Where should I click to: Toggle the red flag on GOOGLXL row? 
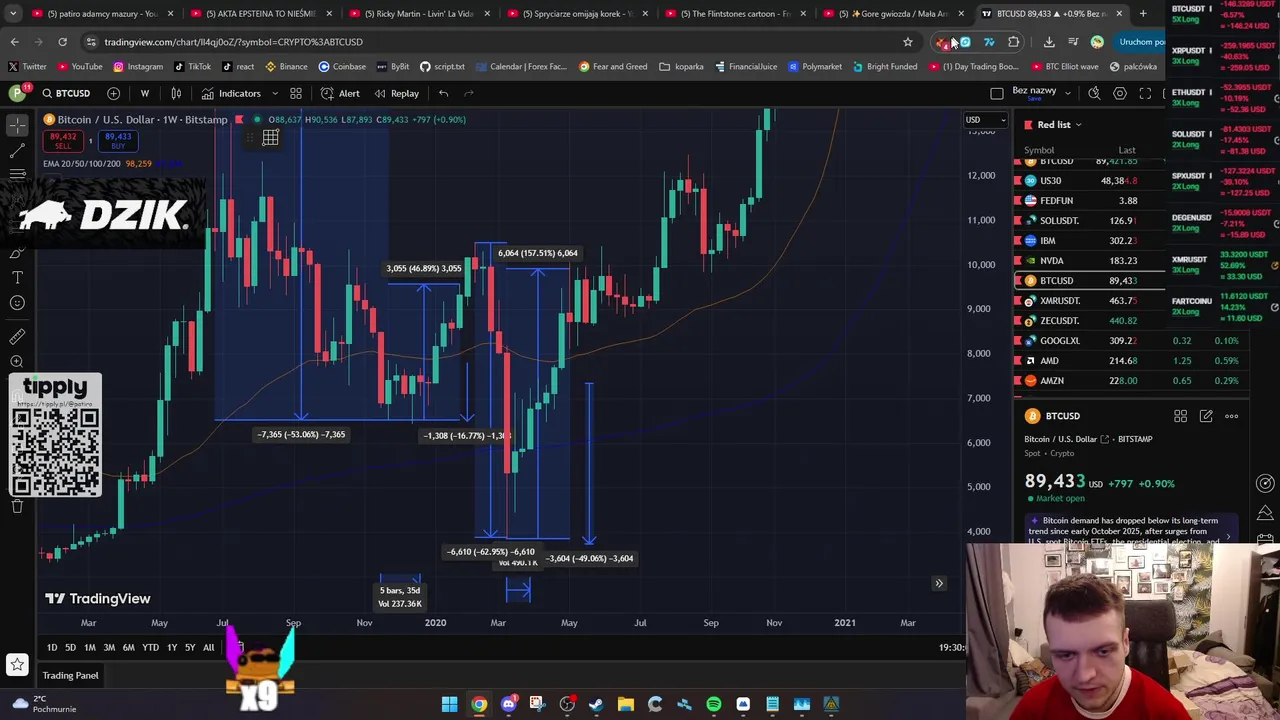(x=1018, y=341)
